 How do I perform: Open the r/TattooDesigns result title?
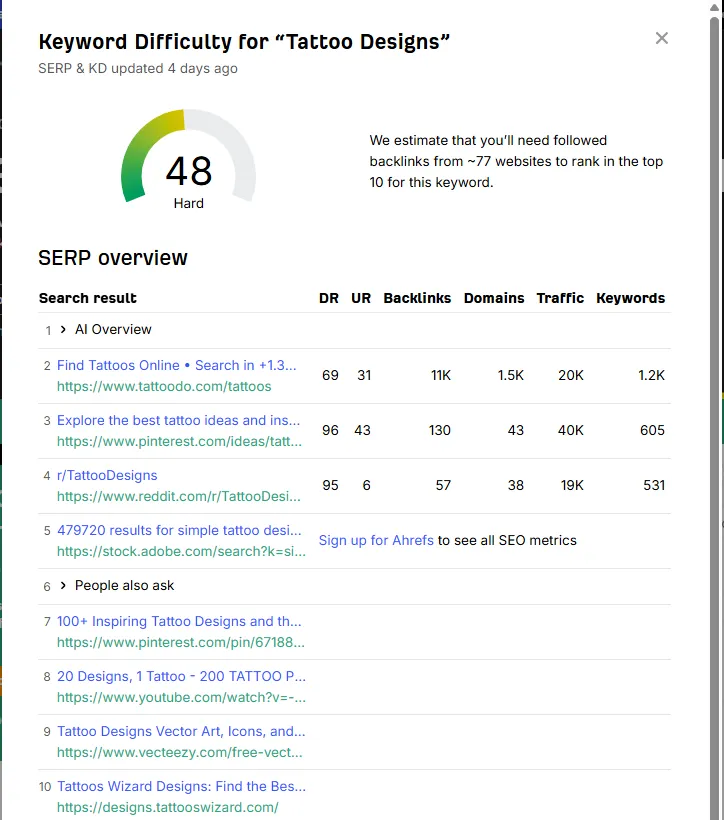(107, 475)
